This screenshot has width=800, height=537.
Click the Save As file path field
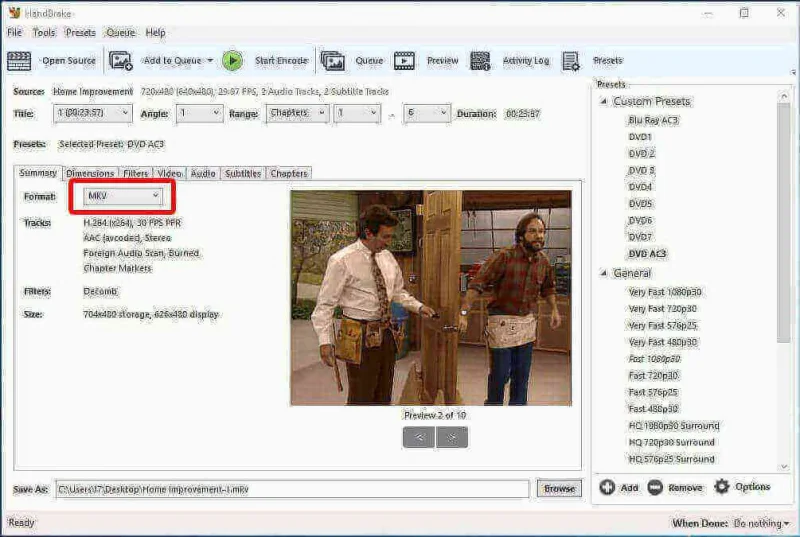click(290, 488)
